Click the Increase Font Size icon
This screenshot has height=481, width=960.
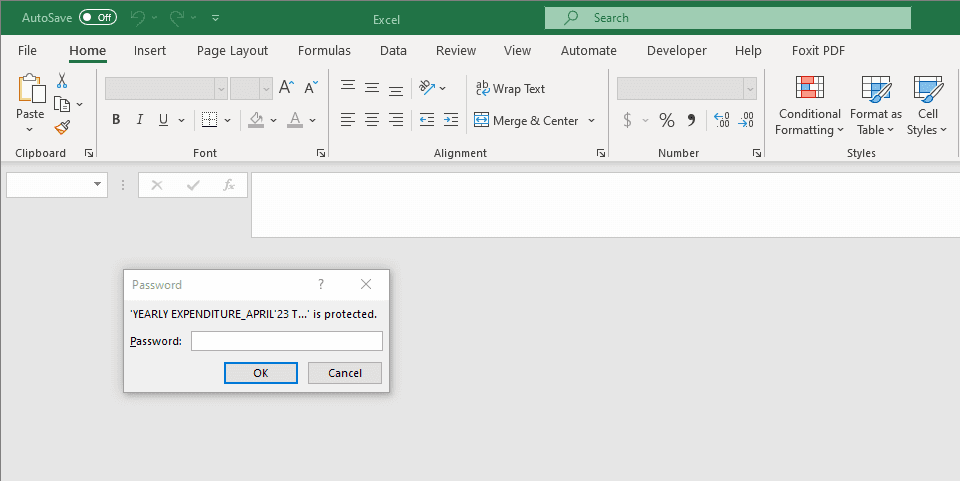(x=287, y=88)
